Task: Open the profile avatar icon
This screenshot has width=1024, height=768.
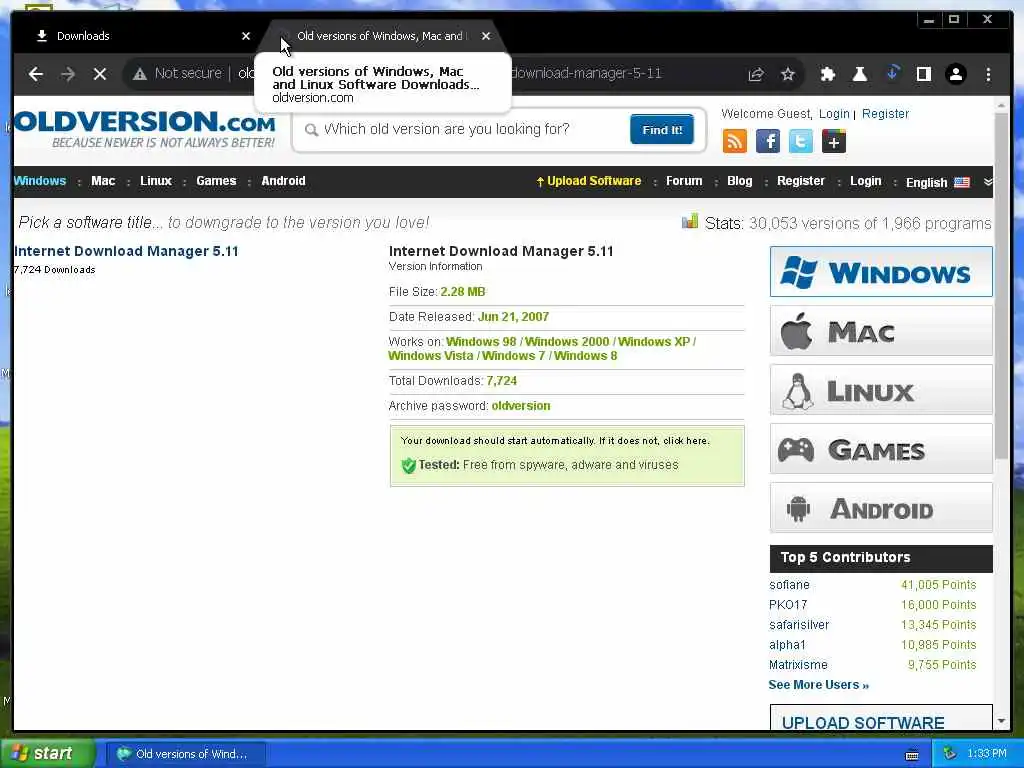Action: pyautogui.click(x=956, y=74)
